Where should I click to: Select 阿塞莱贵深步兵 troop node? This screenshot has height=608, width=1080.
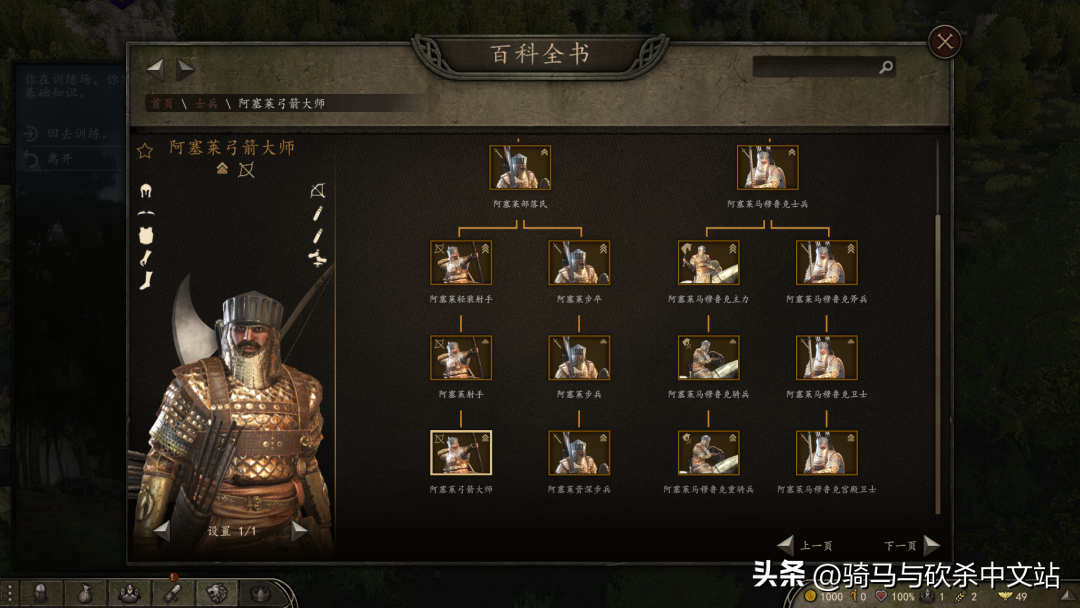click(x=579, y=453)
